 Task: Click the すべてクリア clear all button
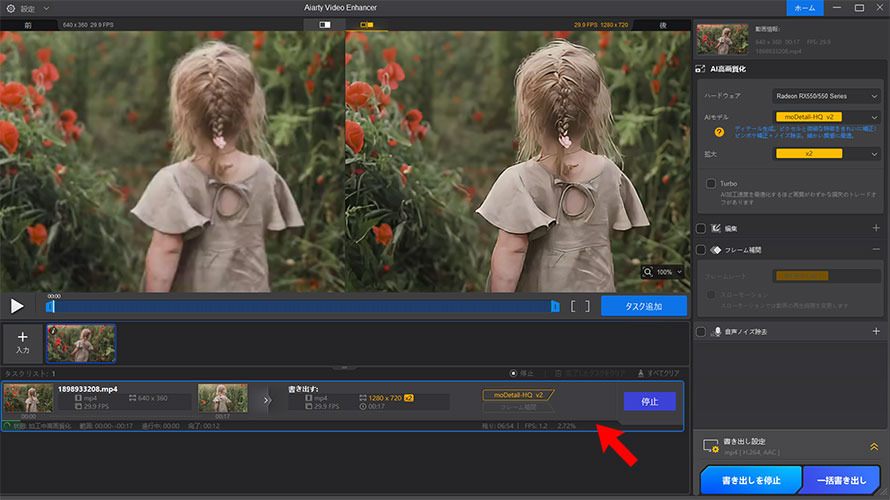coord(658,373)
